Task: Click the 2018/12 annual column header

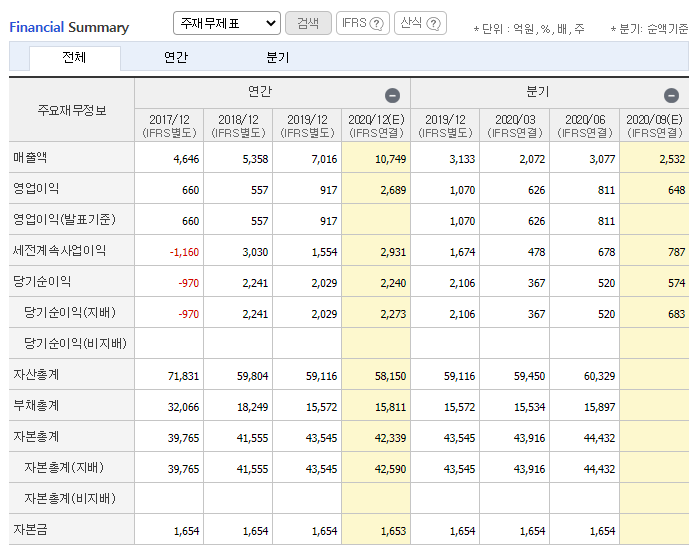Action: click(238, 125)
